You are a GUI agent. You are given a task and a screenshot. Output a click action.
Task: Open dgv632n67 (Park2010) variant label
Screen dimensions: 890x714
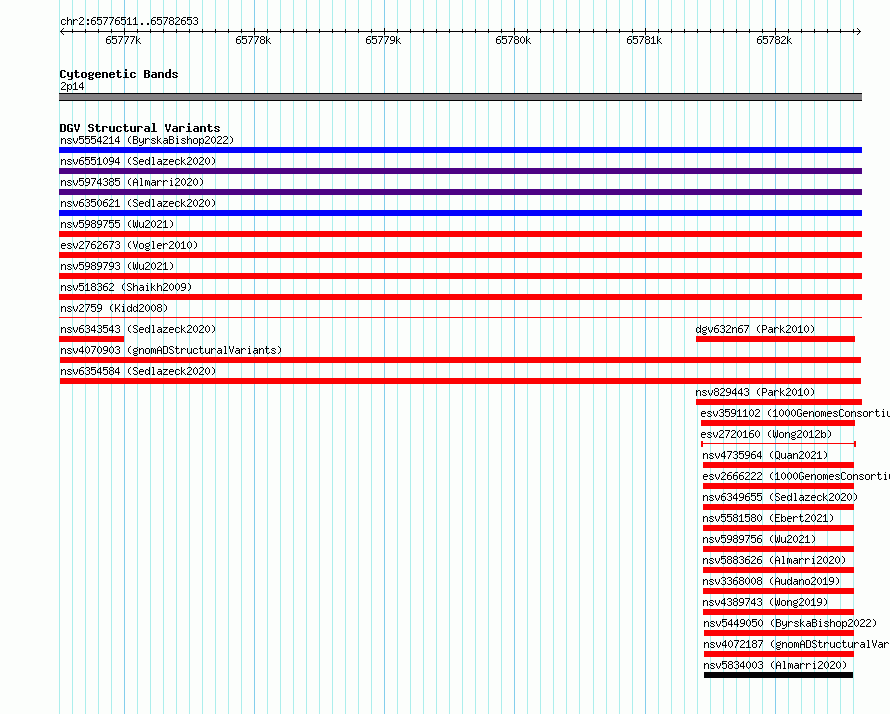coord(755,329)
